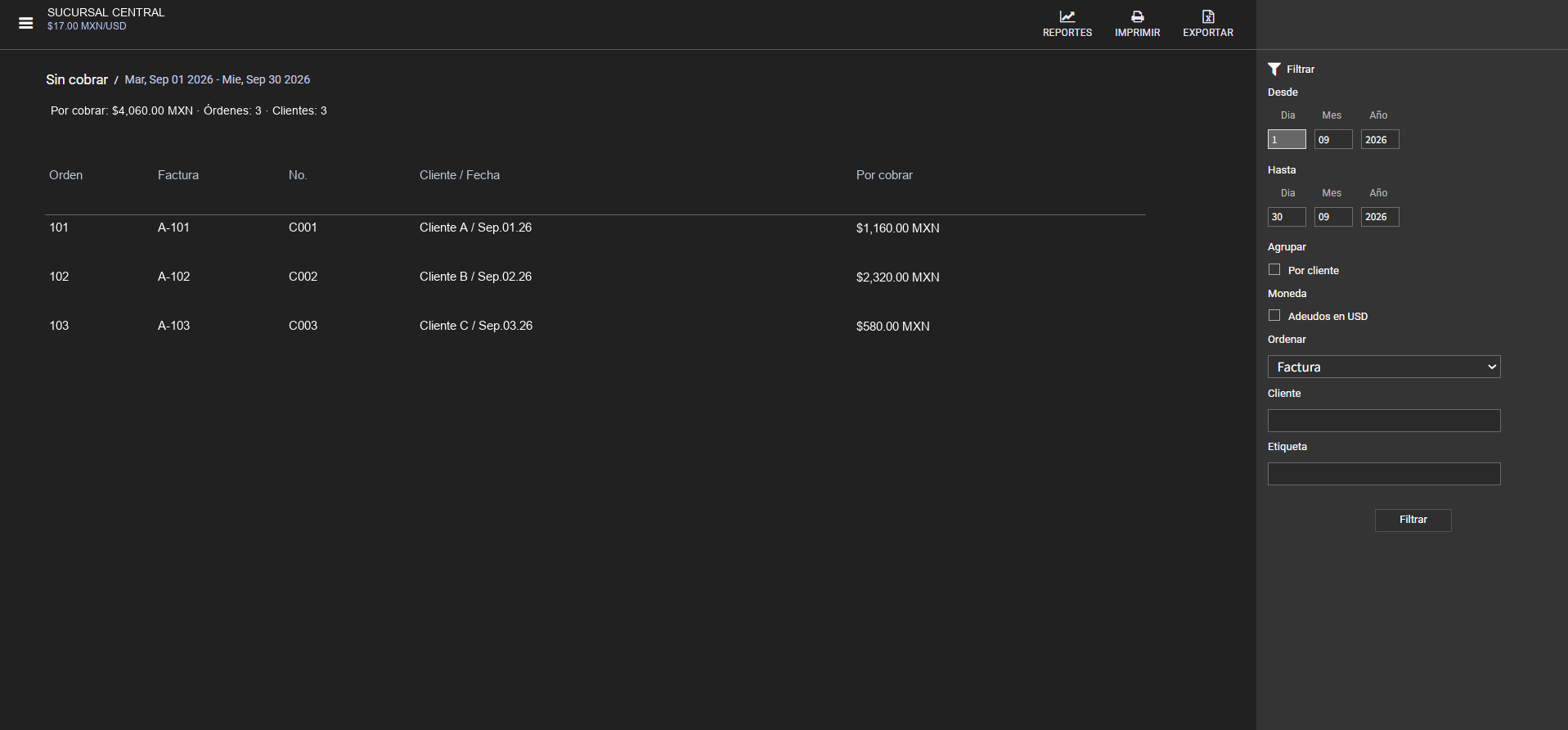Click the Cliente / Fecha column header
The height and width of the screenshot is (730, 1568).
460,175
